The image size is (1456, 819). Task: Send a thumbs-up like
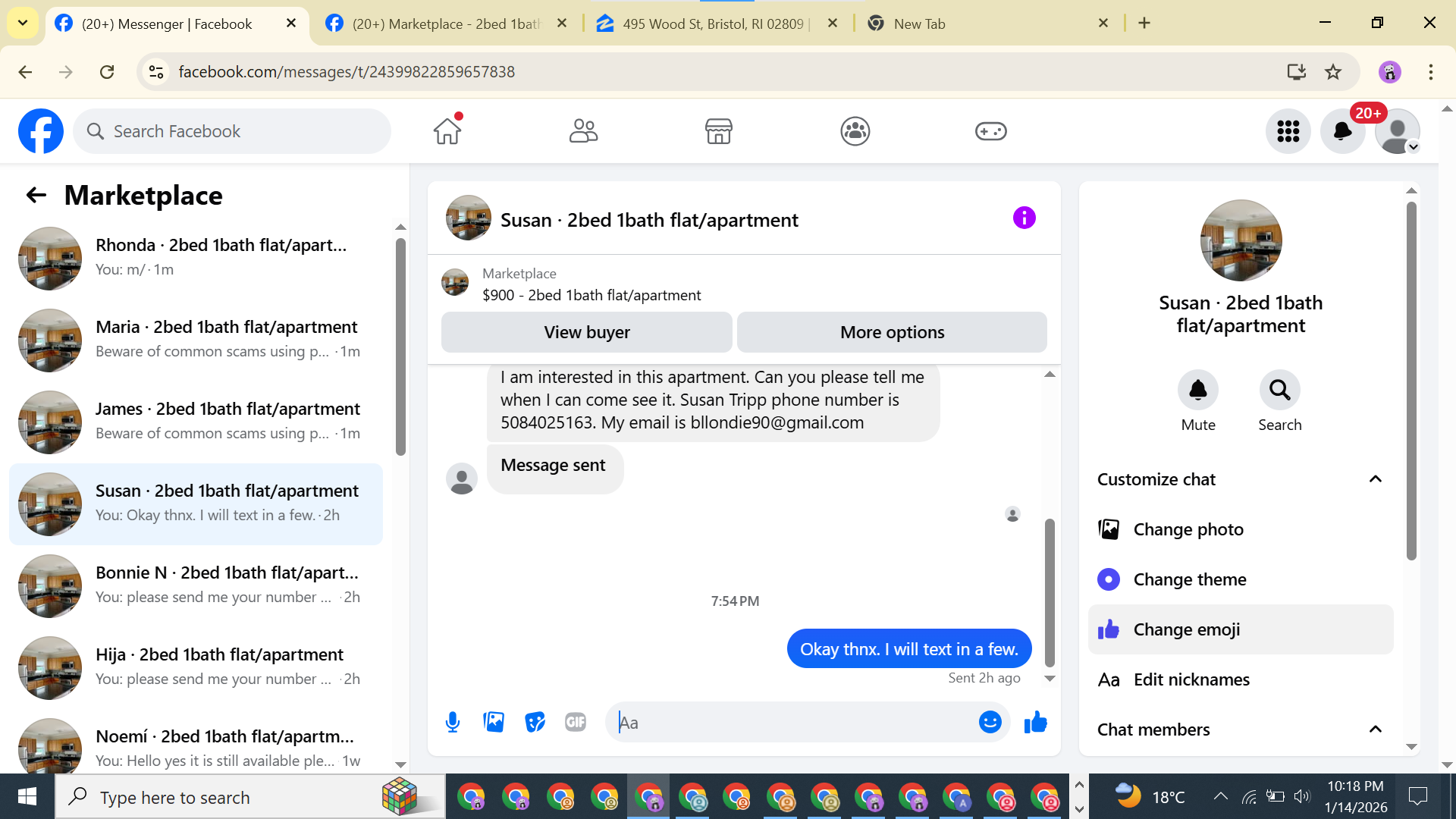tap(1035, 722)
